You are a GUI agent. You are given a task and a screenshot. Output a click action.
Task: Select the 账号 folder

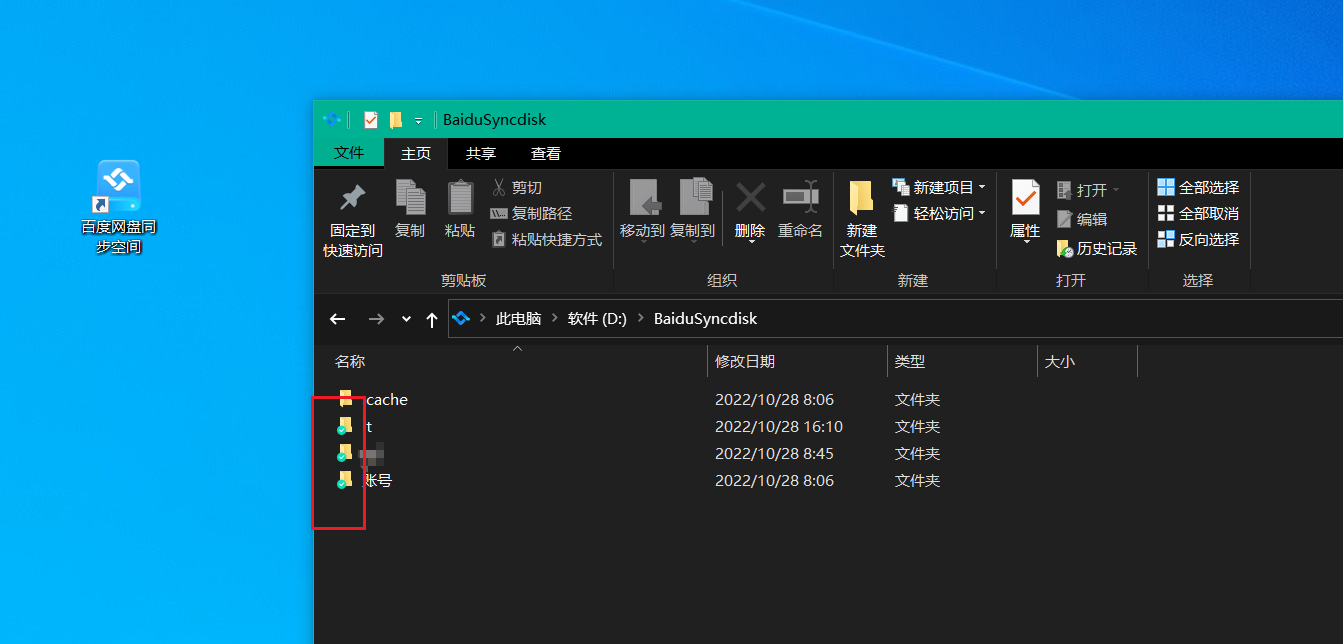(x=365, y=480)
